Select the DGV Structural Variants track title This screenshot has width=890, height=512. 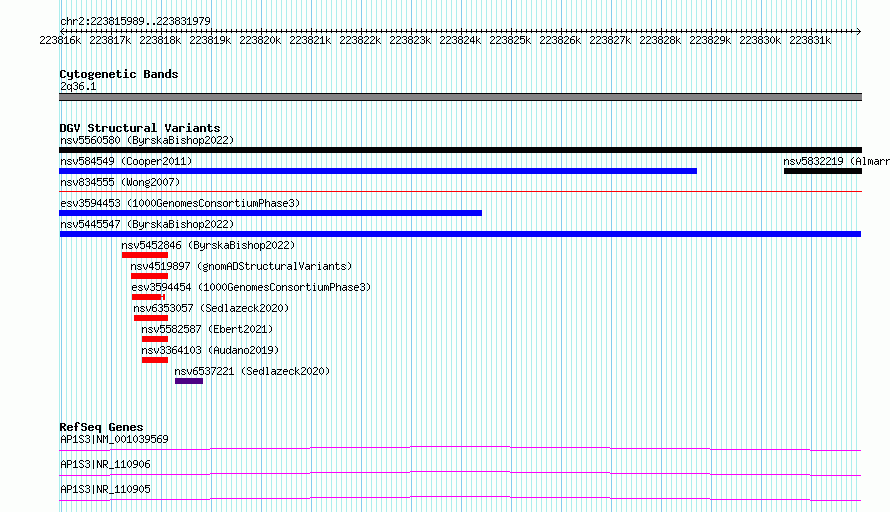click(x=140, y=128)
